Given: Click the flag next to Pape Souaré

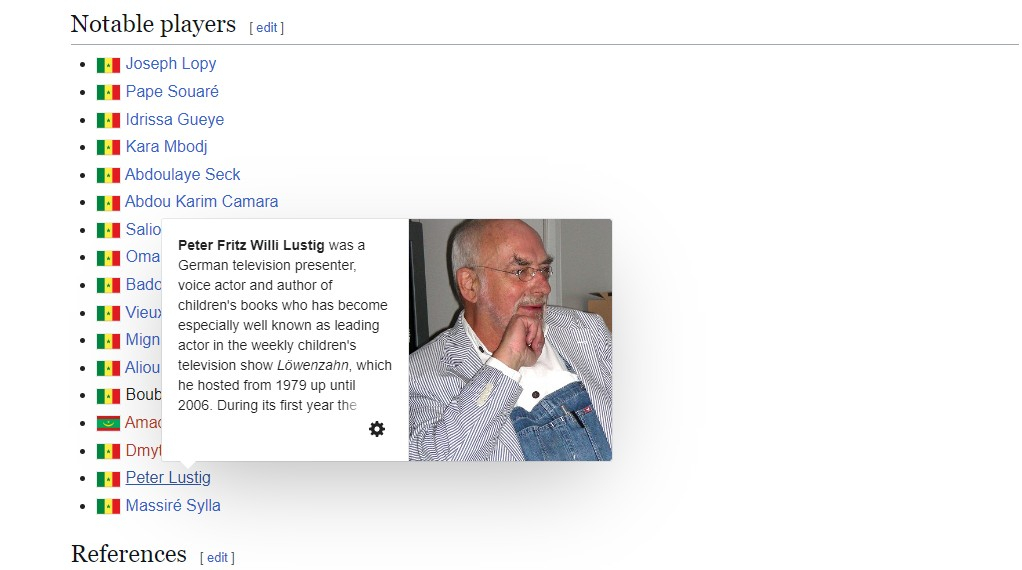Looking at the screenshot, I should coord(108,93).
